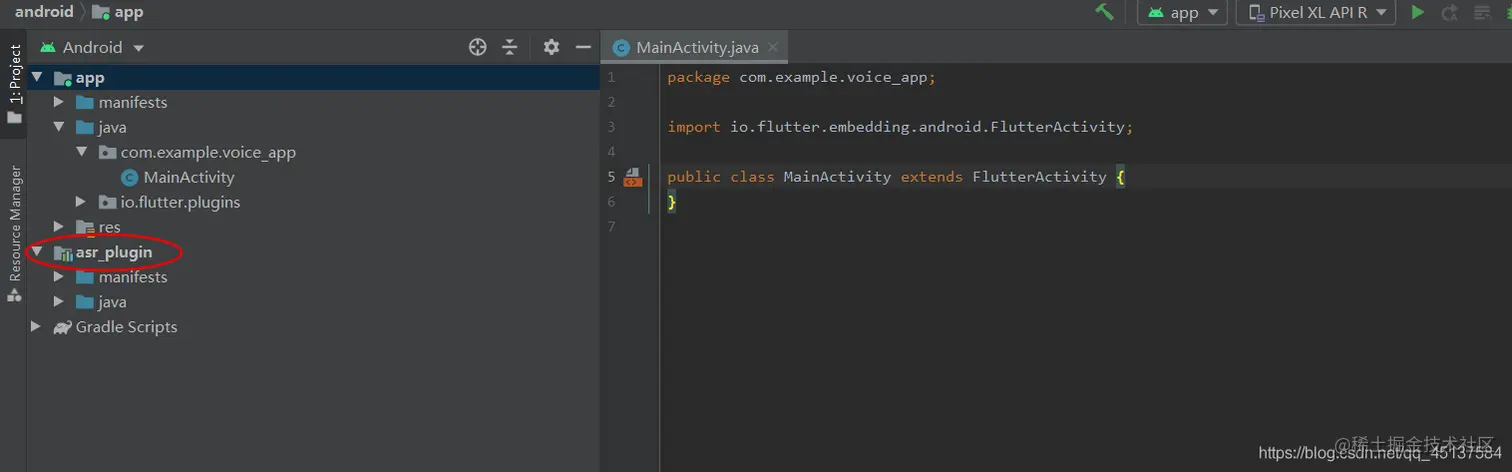Run the app with the green play button
This screenshot has height=472, width=1512.
tap(1417, 12)
